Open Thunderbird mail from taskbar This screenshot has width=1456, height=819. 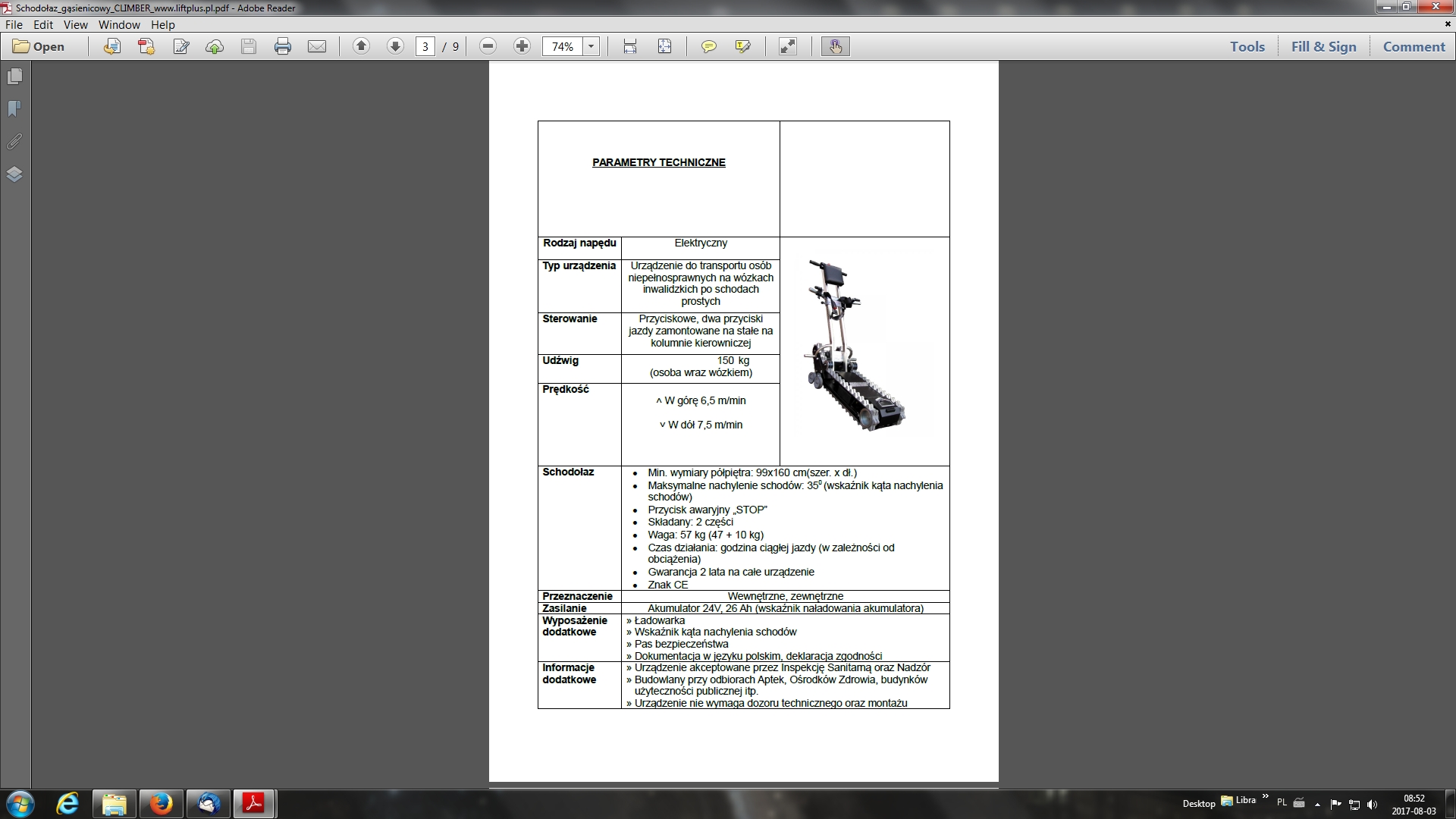point(208,803)
